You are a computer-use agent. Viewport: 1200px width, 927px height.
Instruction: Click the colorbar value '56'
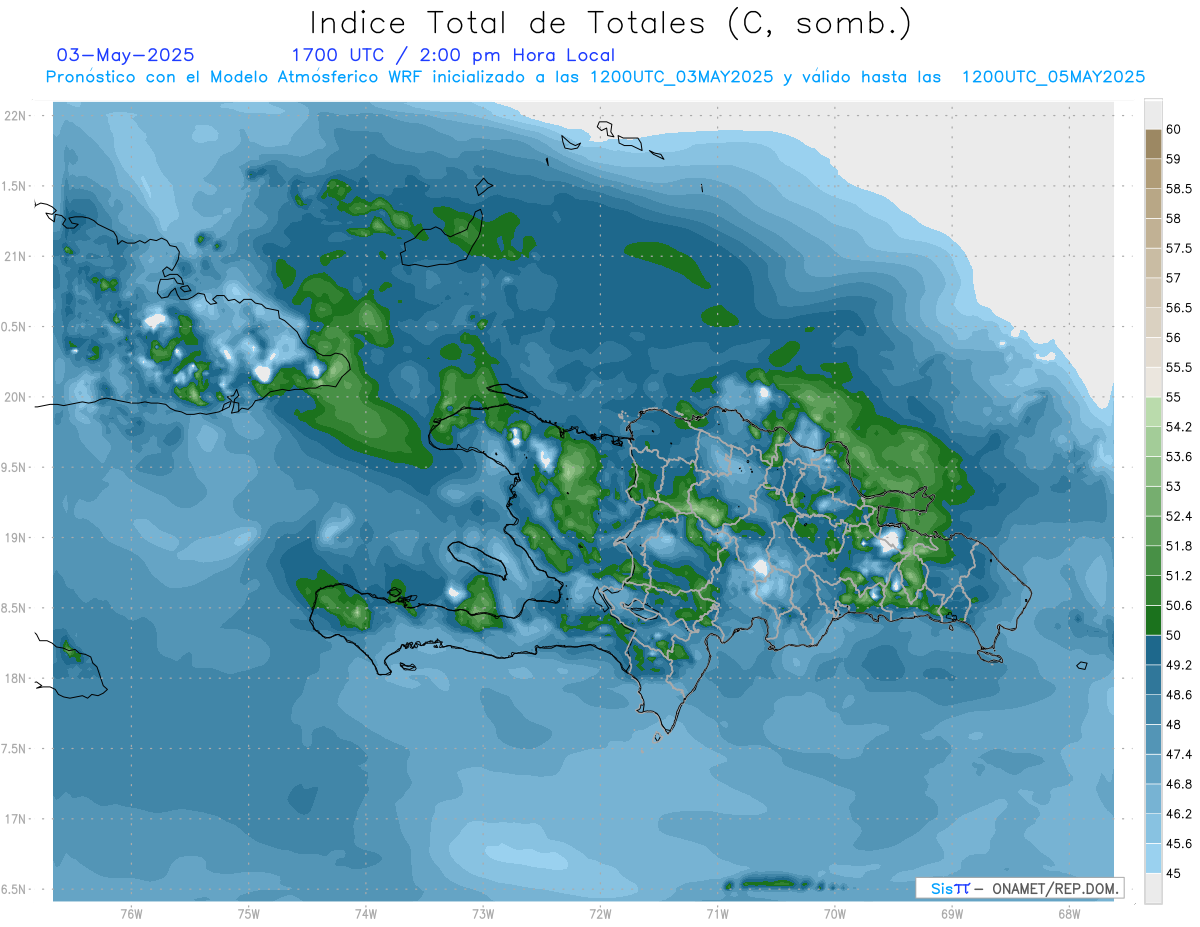(x=1174, y=338)
